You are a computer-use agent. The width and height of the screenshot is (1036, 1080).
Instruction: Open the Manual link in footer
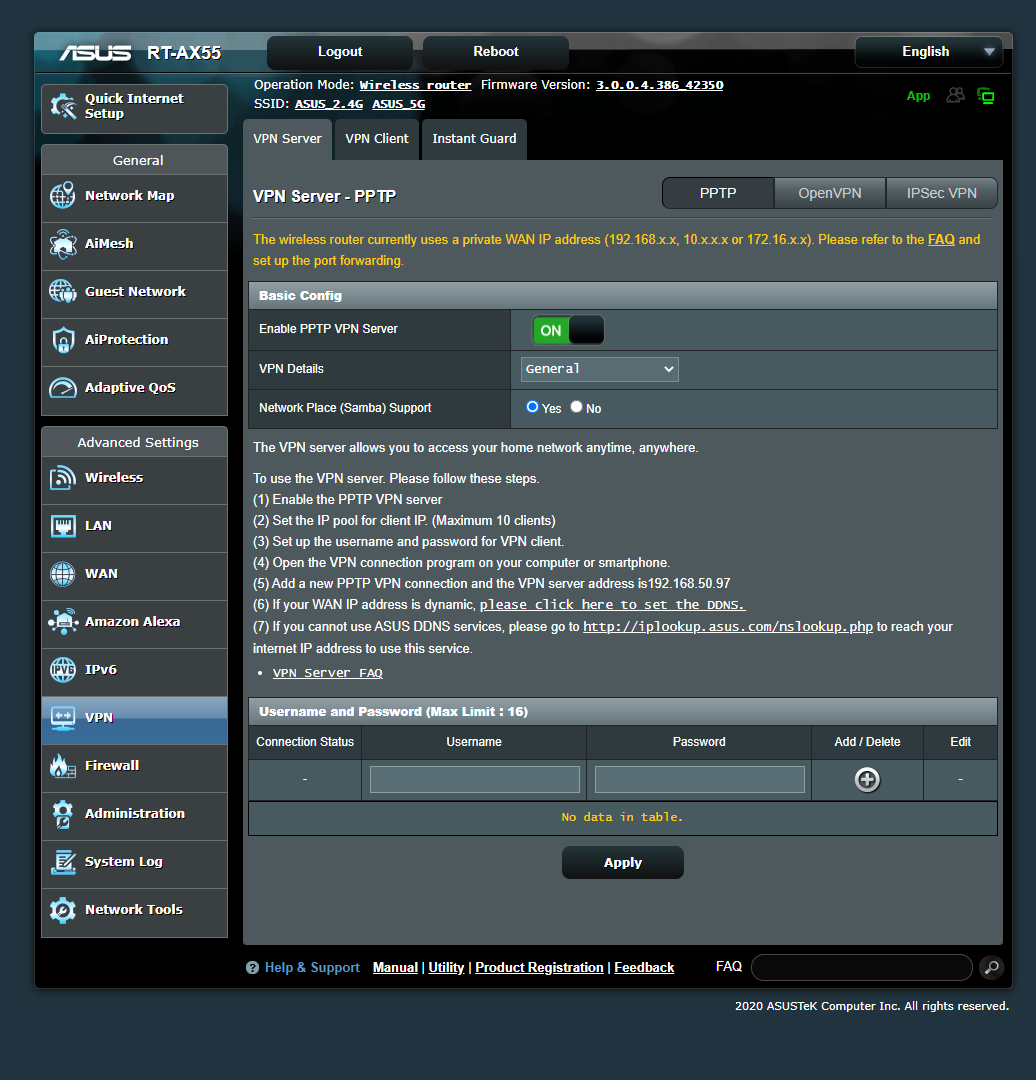click(395, 968)
